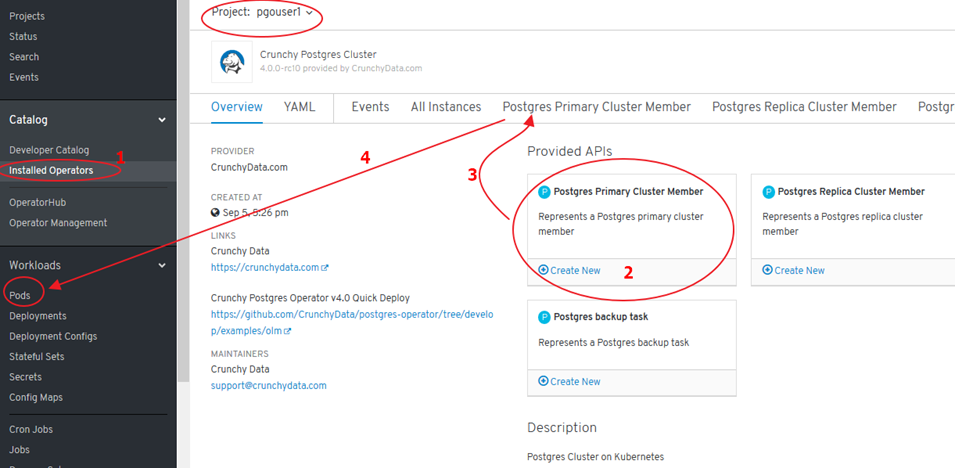Click the P badge on Postgres Replica Cluster Member card
This screenshot has width=955, height=468.
click(x=769, y=192)
